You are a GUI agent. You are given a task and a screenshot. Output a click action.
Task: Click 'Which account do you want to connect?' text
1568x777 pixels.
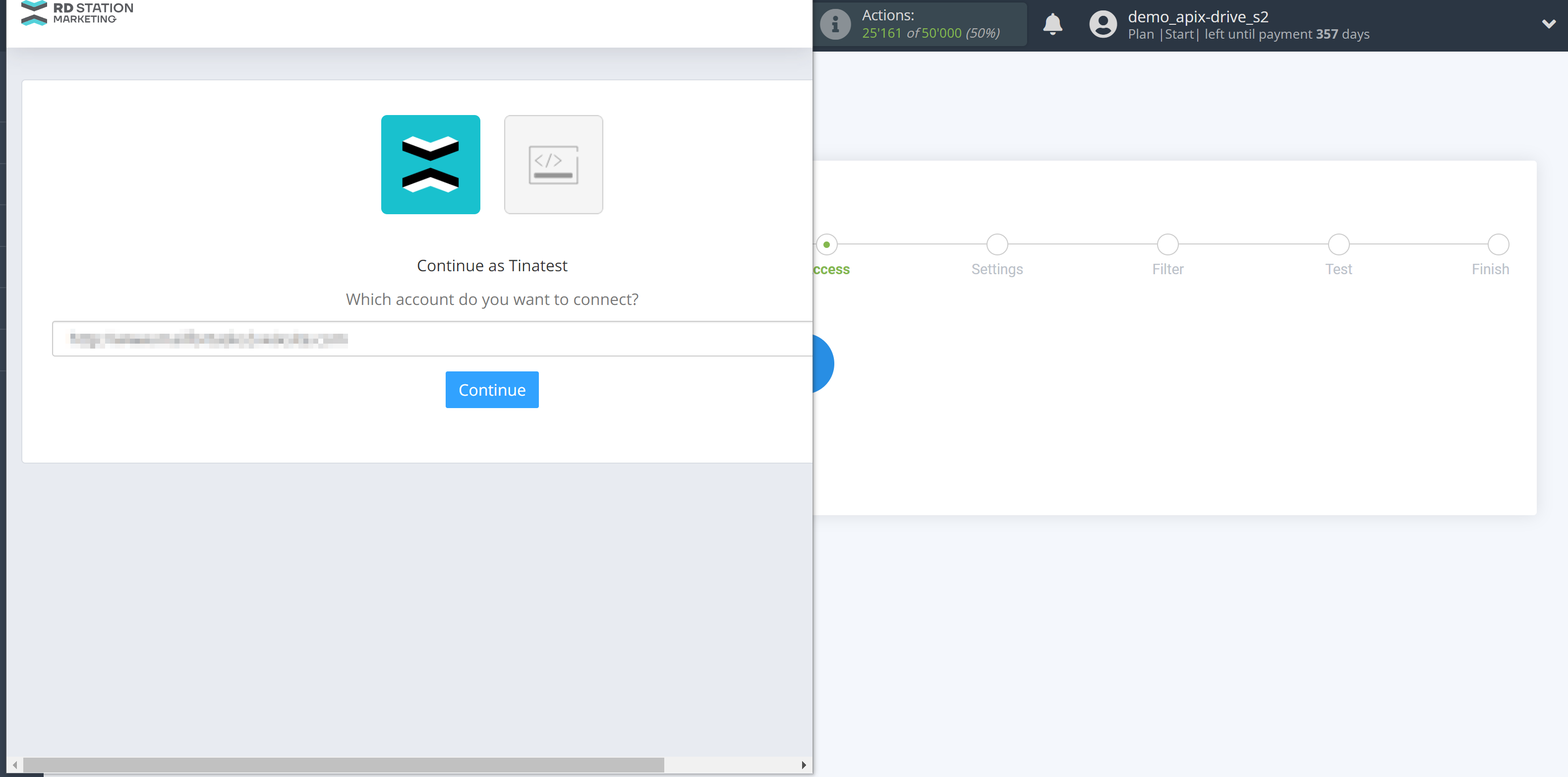point(492,299)
